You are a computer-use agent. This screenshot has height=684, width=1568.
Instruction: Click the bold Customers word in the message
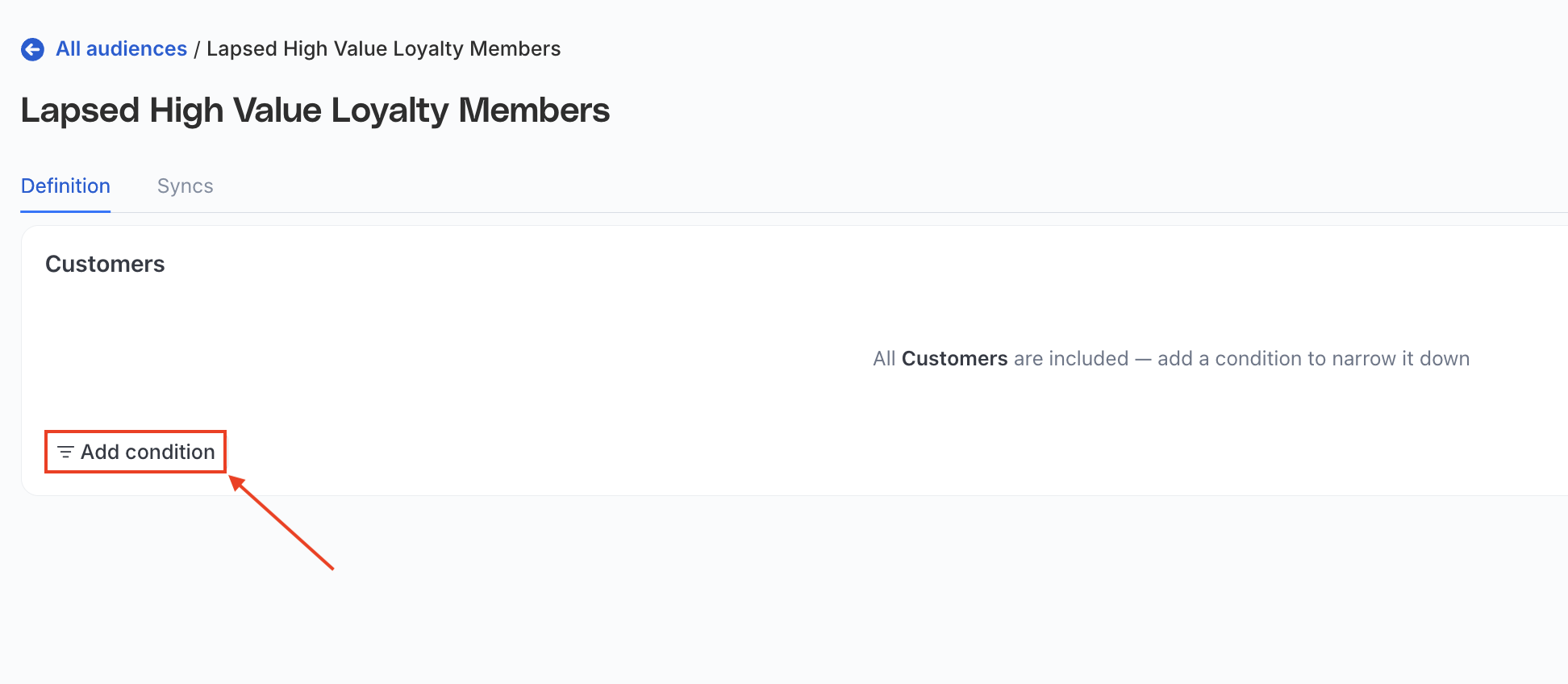(954, 359)
